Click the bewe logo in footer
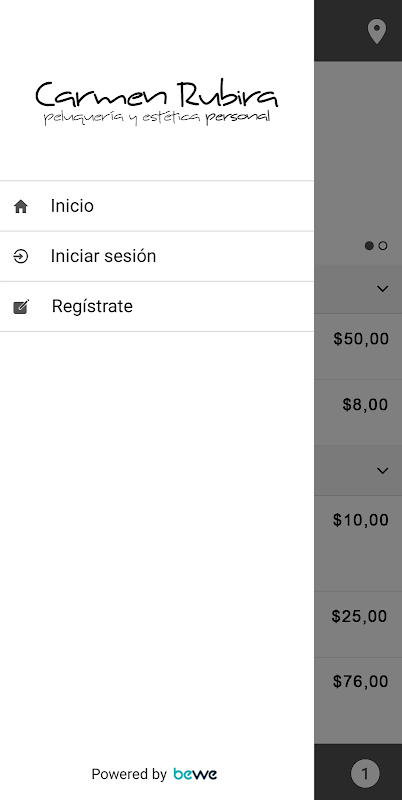 click(x=195, y=774)
